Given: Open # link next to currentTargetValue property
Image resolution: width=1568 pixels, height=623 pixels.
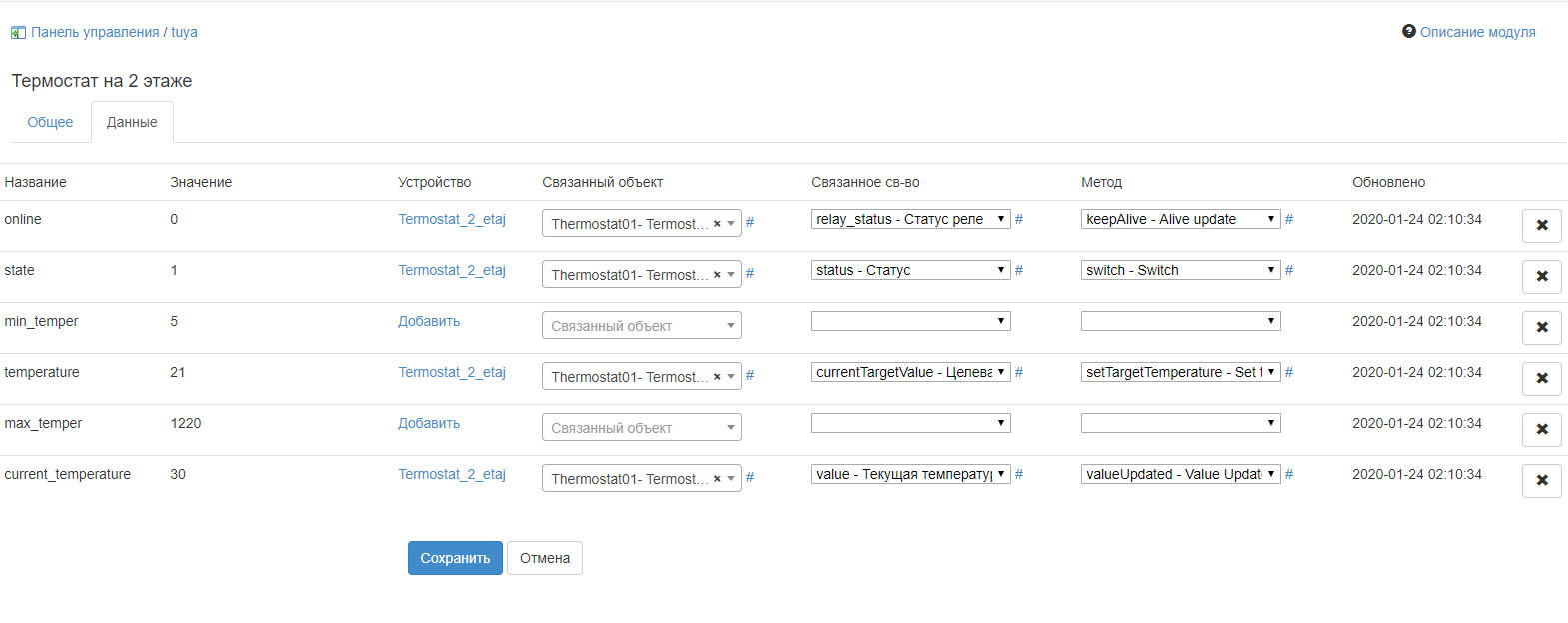Looking at the screenshot, I should [x=1019, y=372].
